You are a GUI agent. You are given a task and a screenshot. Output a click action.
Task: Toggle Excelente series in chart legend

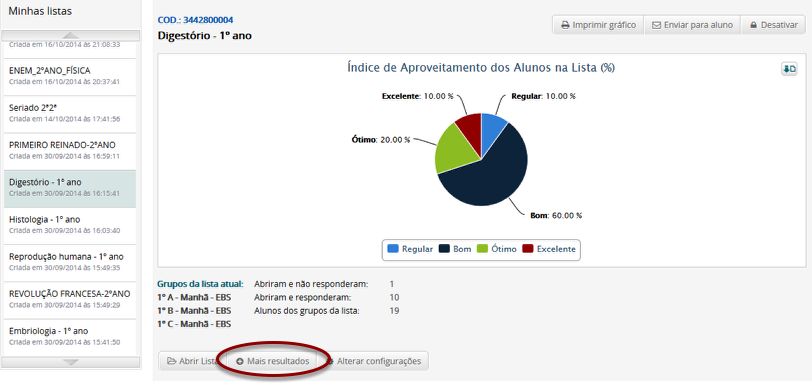click(x=549, y=249)
